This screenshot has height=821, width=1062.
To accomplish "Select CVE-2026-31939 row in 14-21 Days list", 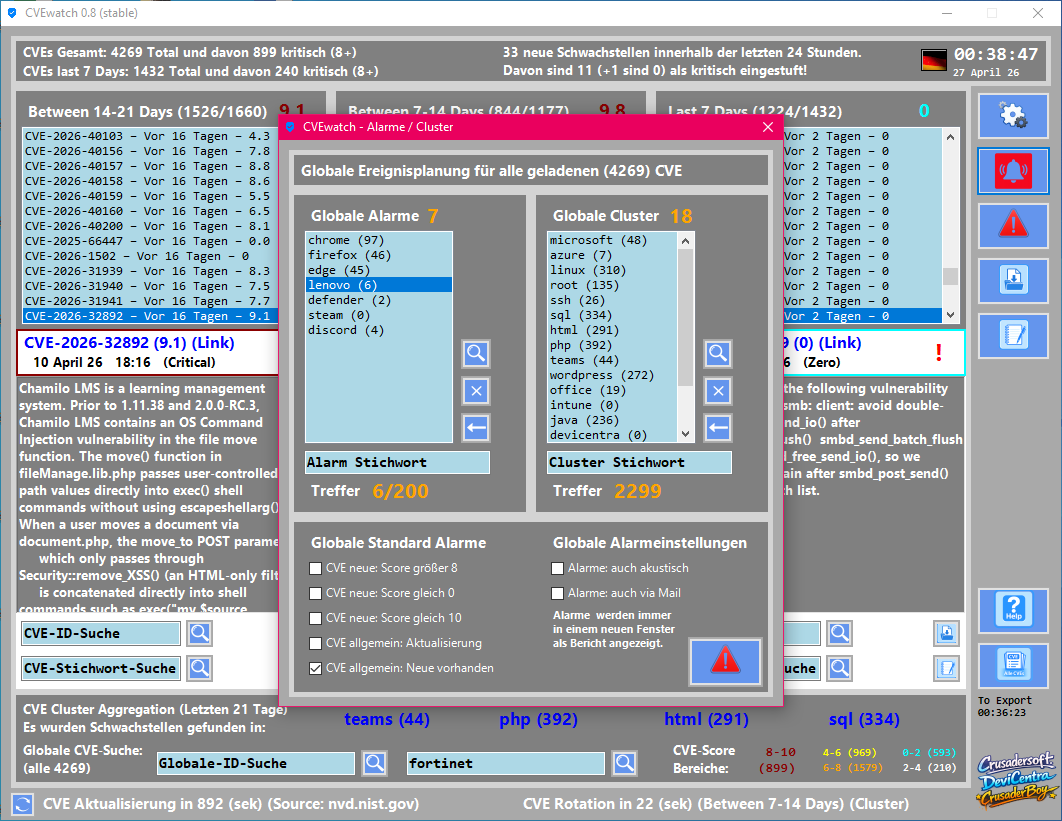I will click(150, 271).
